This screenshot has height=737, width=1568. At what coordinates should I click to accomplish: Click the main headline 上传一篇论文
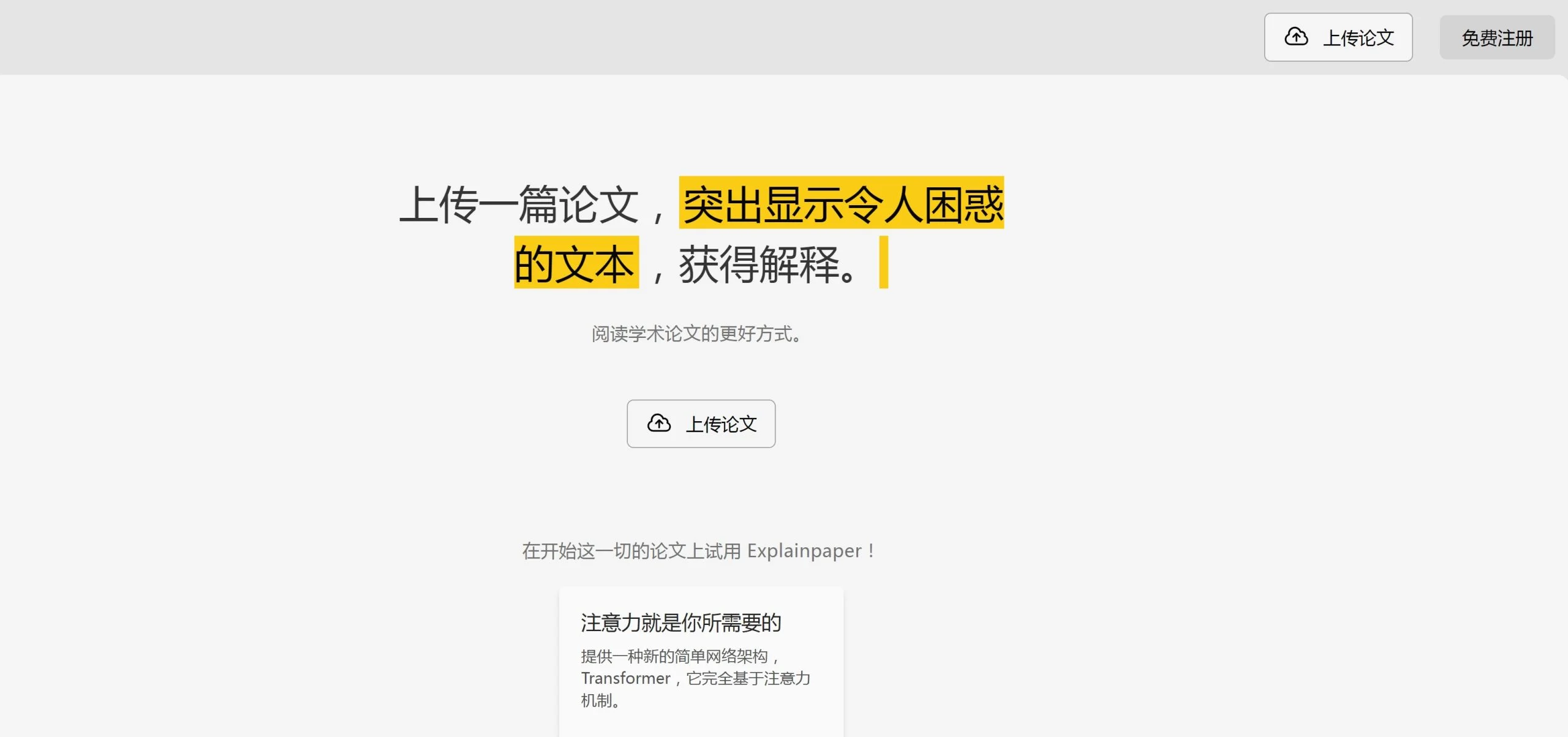[x=518, y=205]
